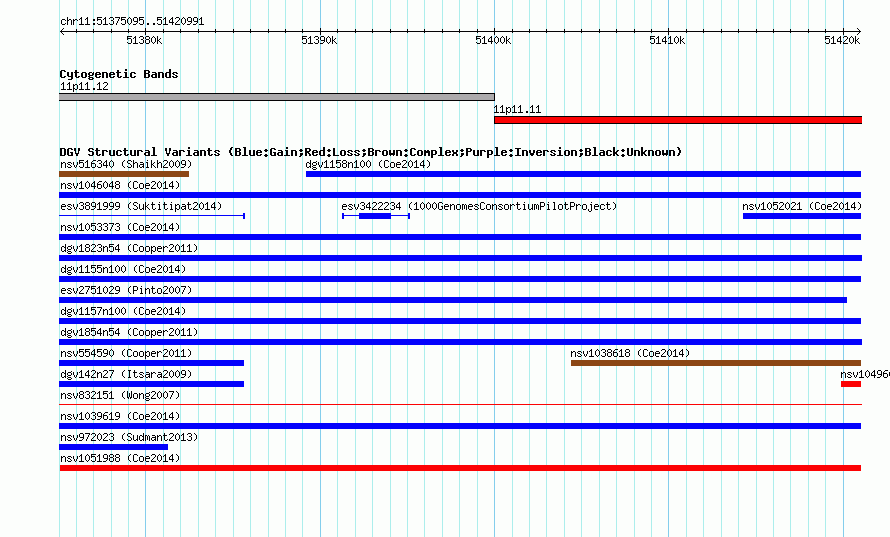Image resolution: width=890 pixels, height=537 pixels.
Task: Click the 51390k ruler tick label
Action: [319, 40]
